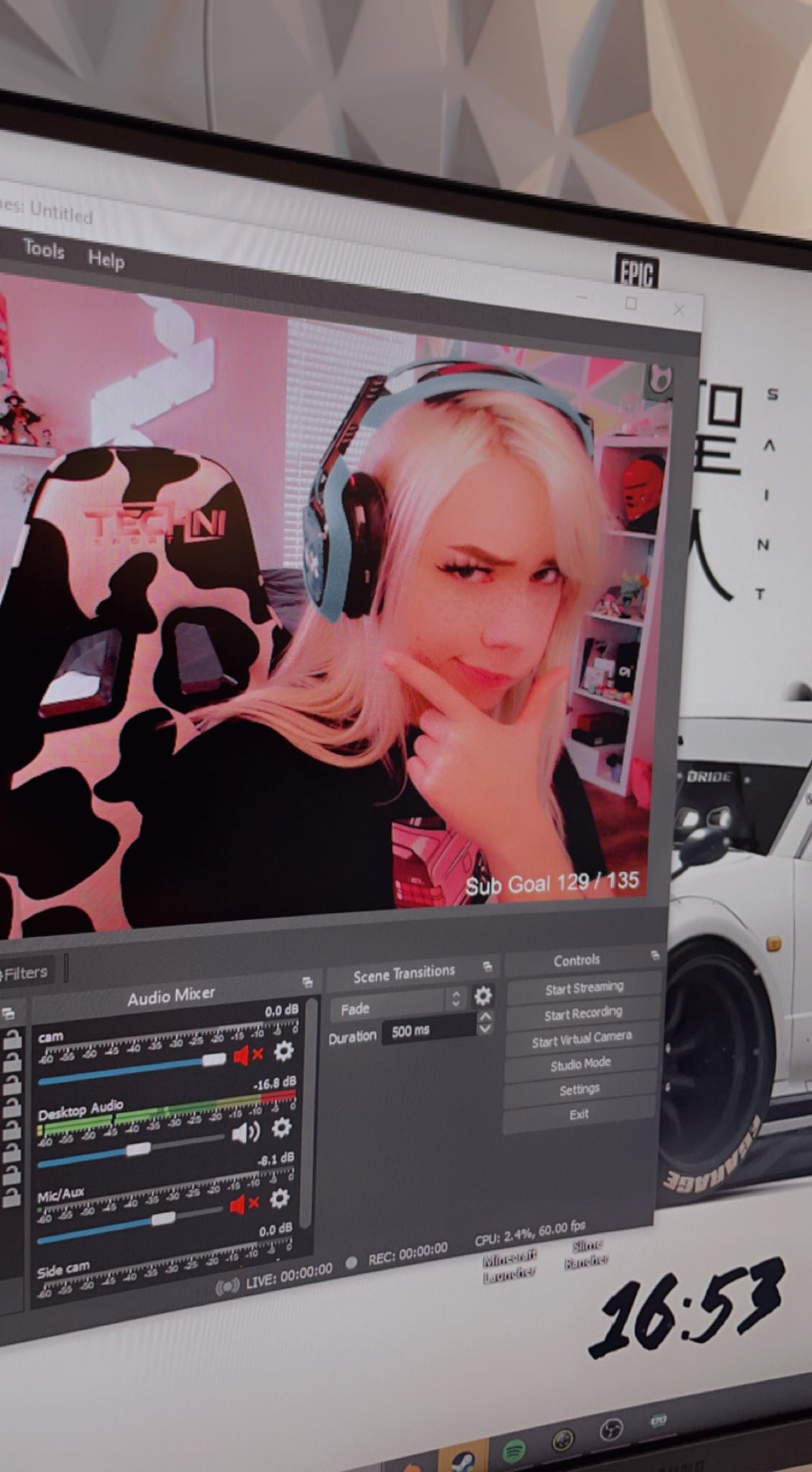812x1472 pixels.
Task: Click the Mic/Aux volume slider handle
Action: pos(163,1219)
